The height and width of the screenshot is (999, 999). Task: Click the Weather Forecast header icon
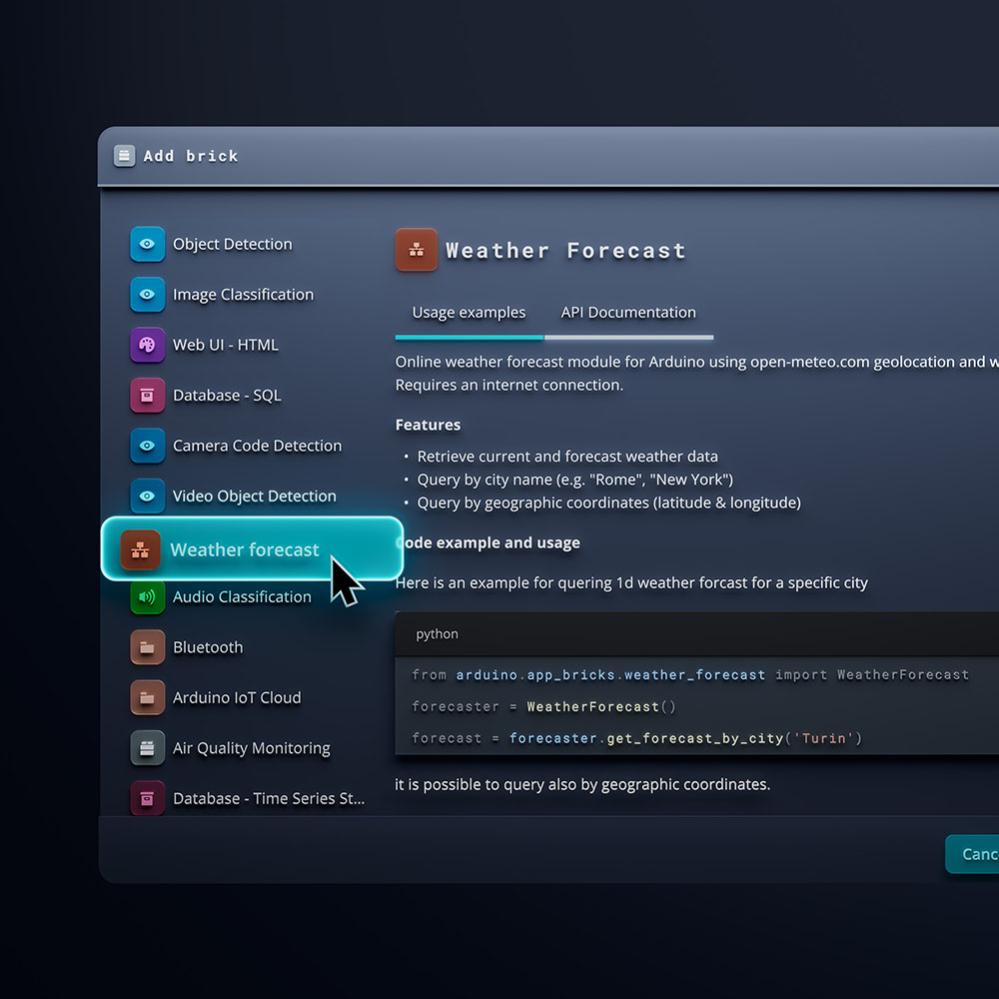point(416,250)
